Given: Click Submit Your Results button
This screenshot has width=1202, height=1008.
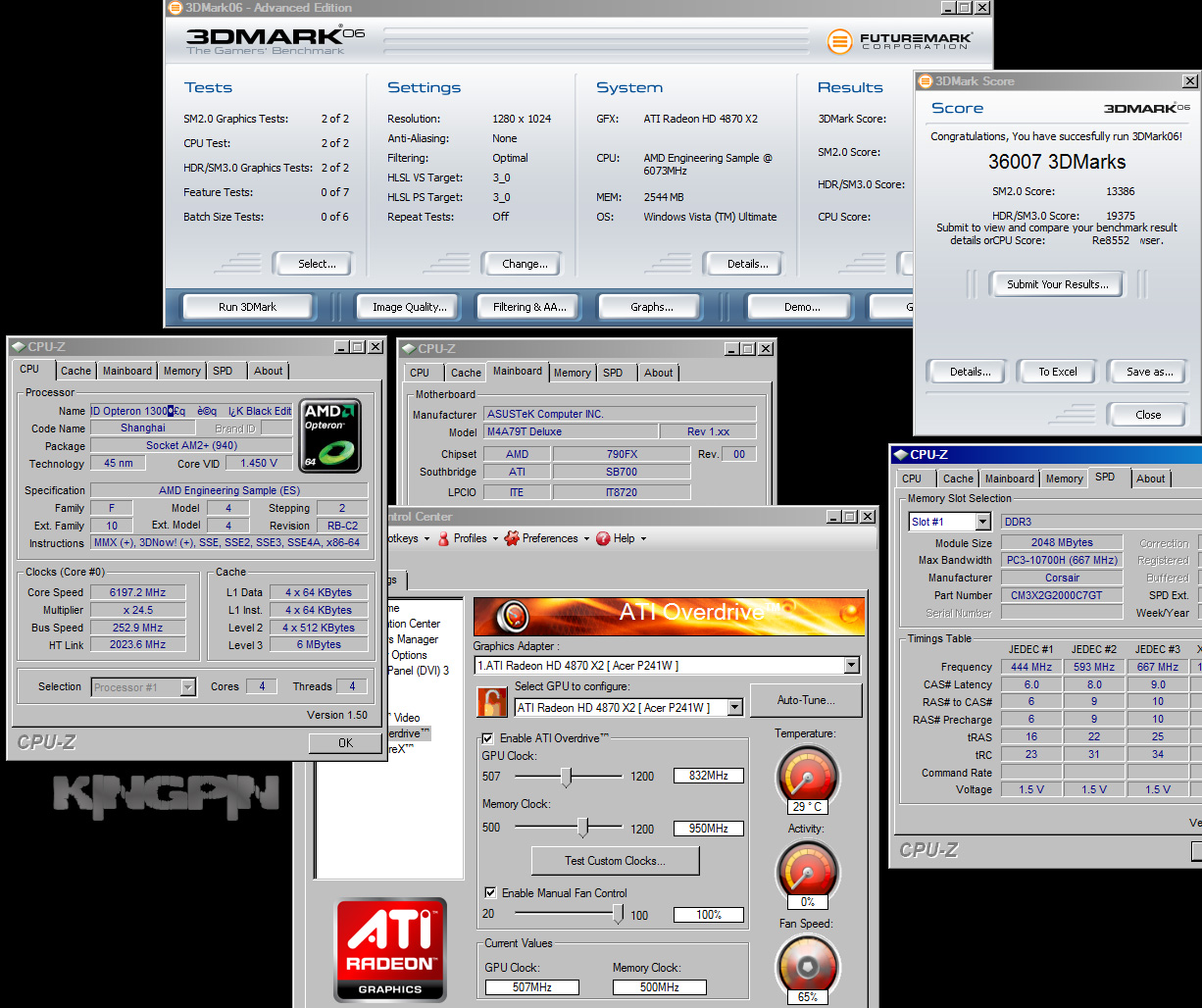Looking at the screenshot, I should click(1058, 284).
